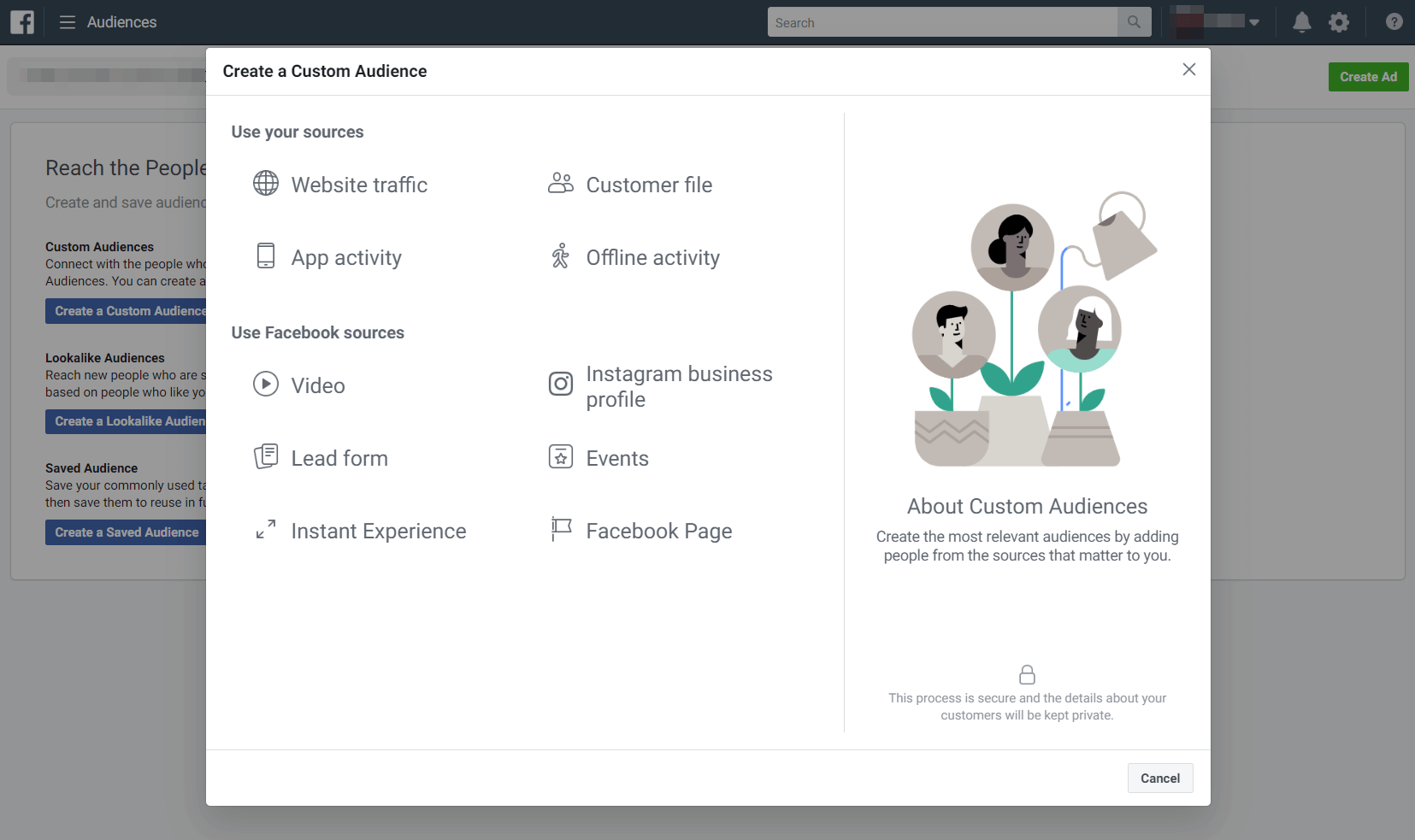Select the Video play icon
The image size is (1415, 840).
click(x=266, y=384)
